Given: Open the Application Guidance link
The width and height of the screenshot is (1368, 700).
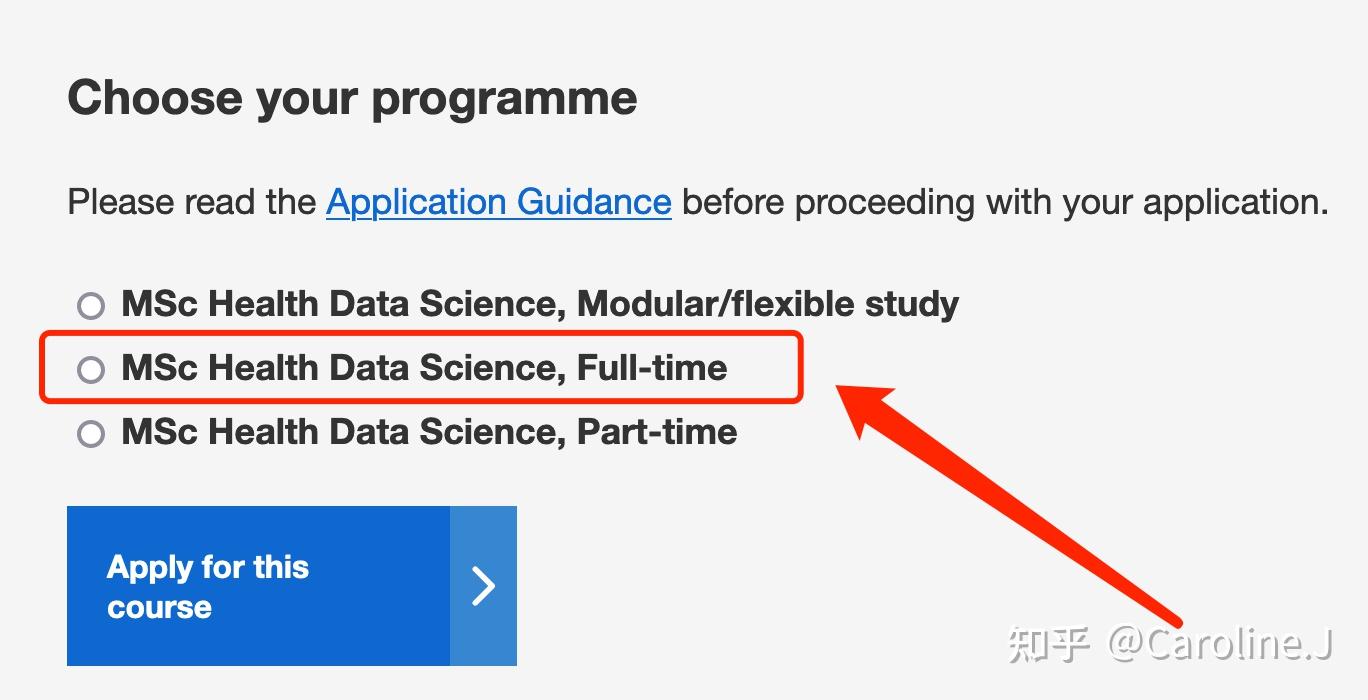Looking at the screenshot, I should pos(498,202).
